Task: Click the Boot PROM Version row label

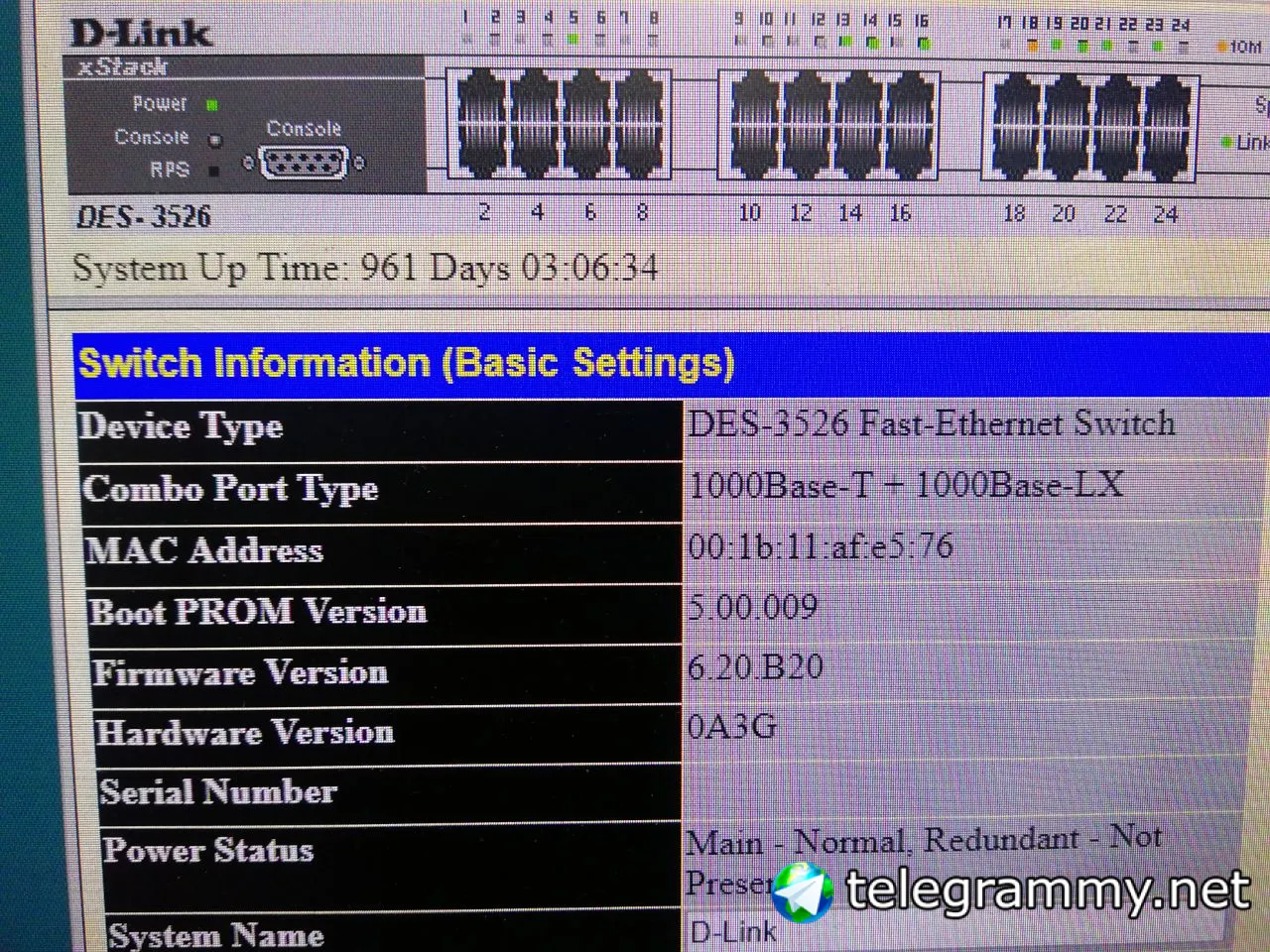Action: (x=258, y=611)
